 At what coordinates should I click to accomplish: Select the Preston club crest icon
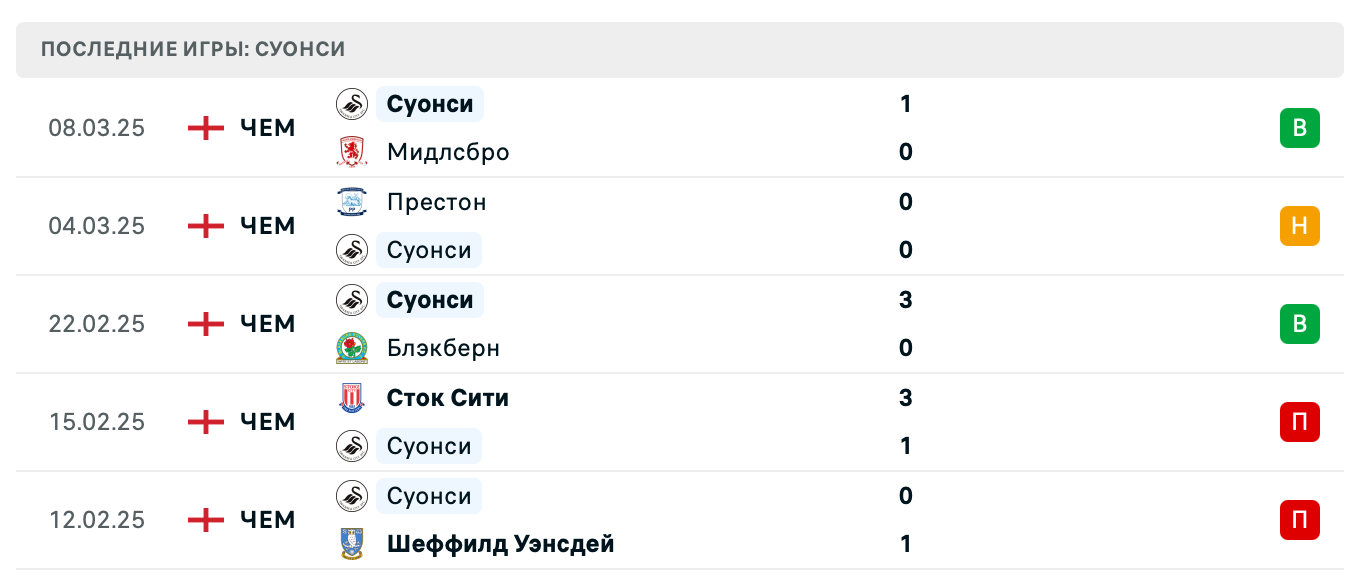[x=352, y=202]
